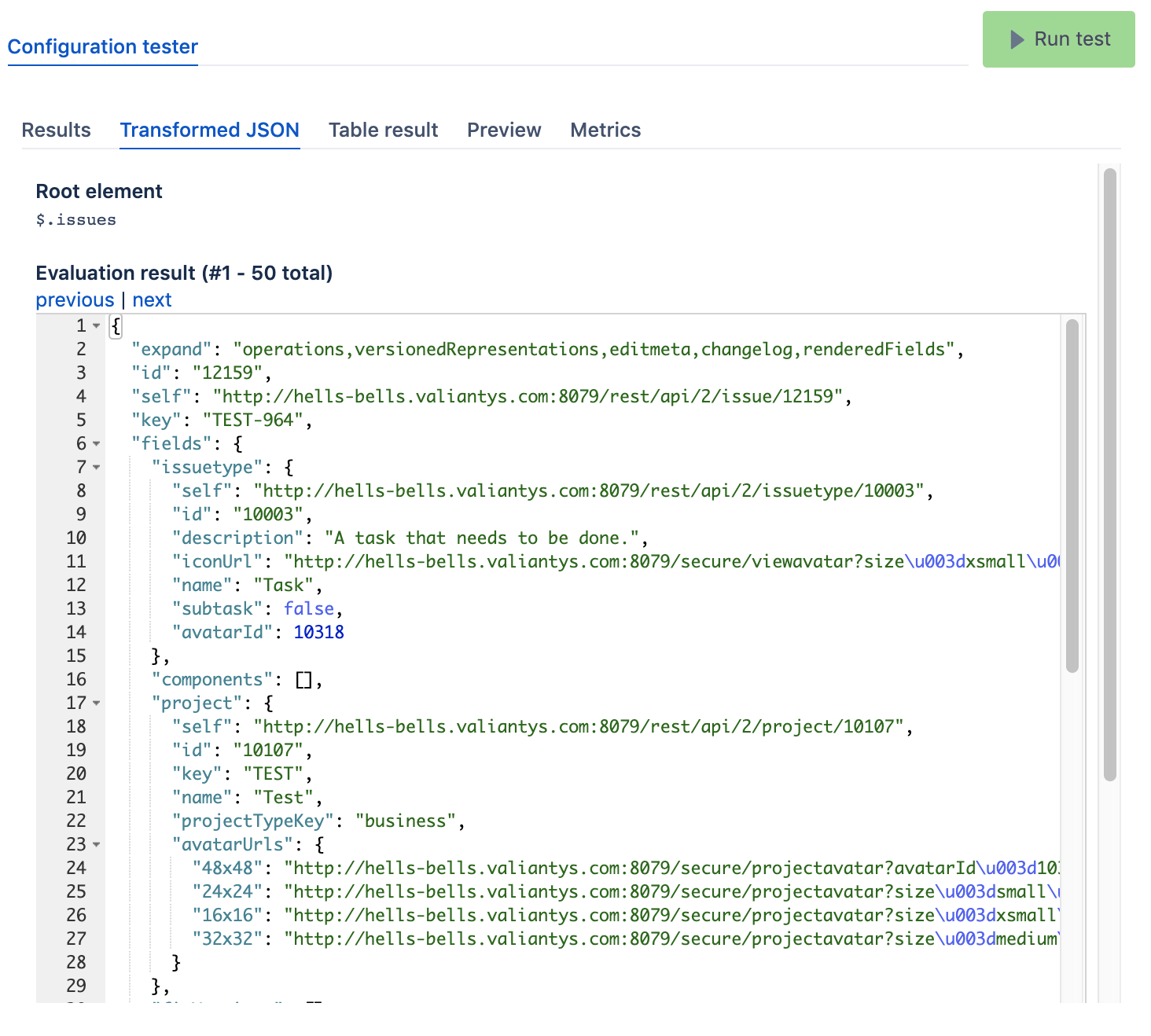This screenshot has width=1151, height=1036.
Task: Collapse the "fields" object fold arrow
Action: click(97, 444)
